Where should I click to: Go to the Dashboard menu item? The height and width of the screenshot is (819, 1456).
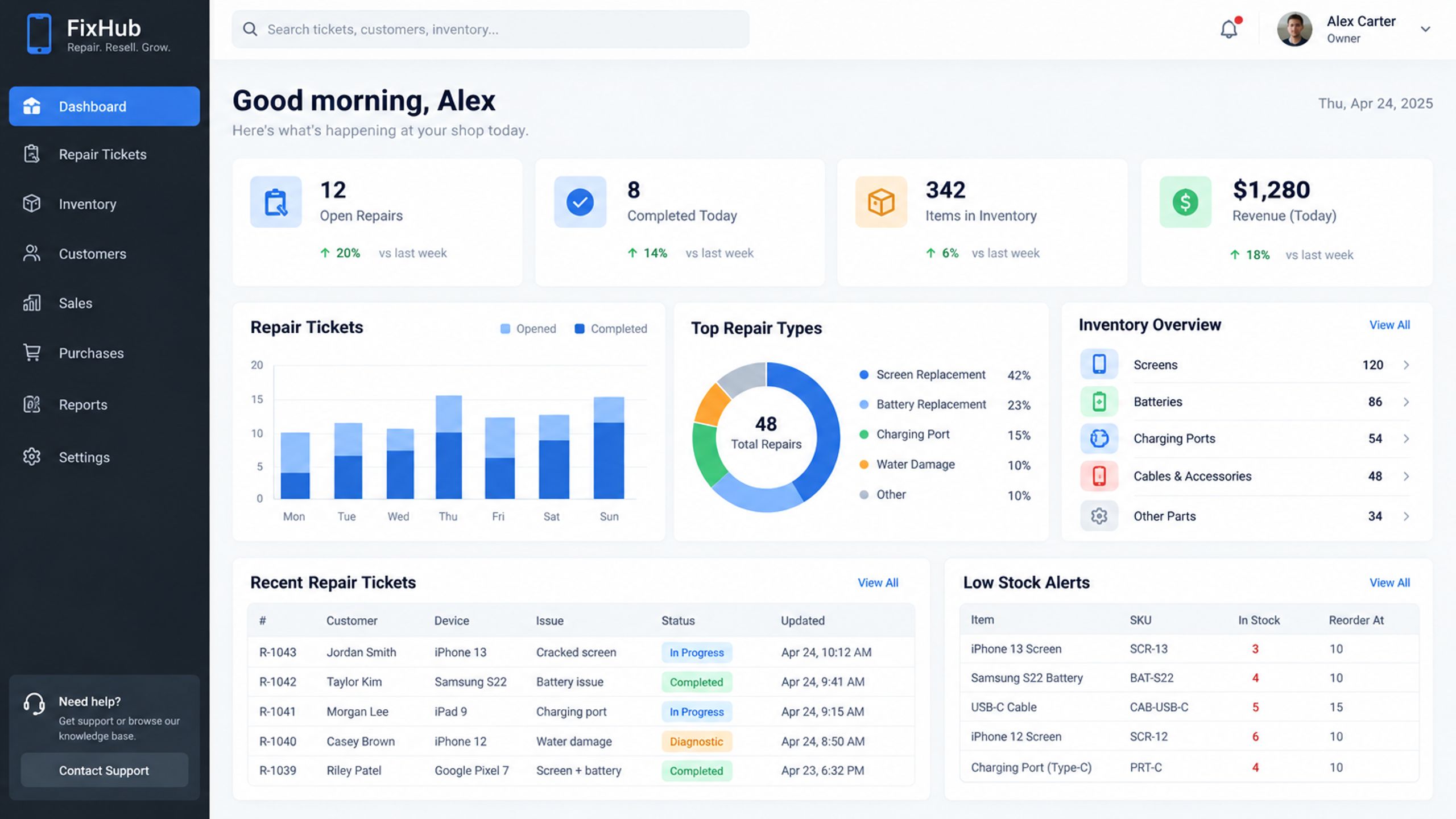point(105,106)
